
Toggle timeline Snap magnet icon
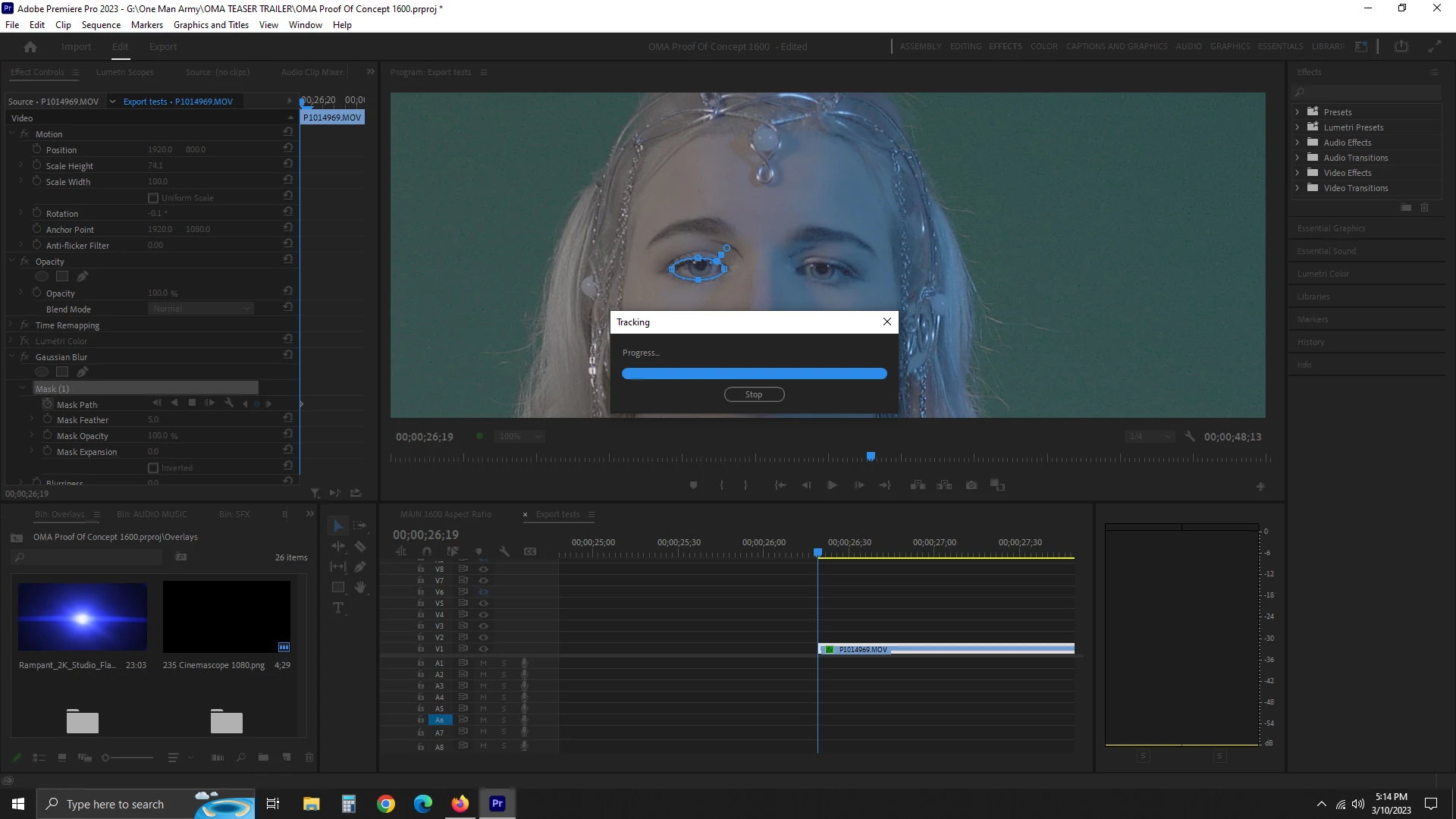click(427, 551)
